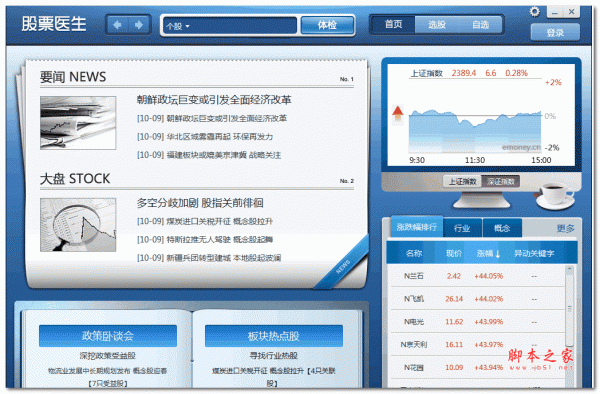Sort by 现价 column header
The width and height of the screenshot is (600, 394).
pyautogui.click(x=454, y=253)
